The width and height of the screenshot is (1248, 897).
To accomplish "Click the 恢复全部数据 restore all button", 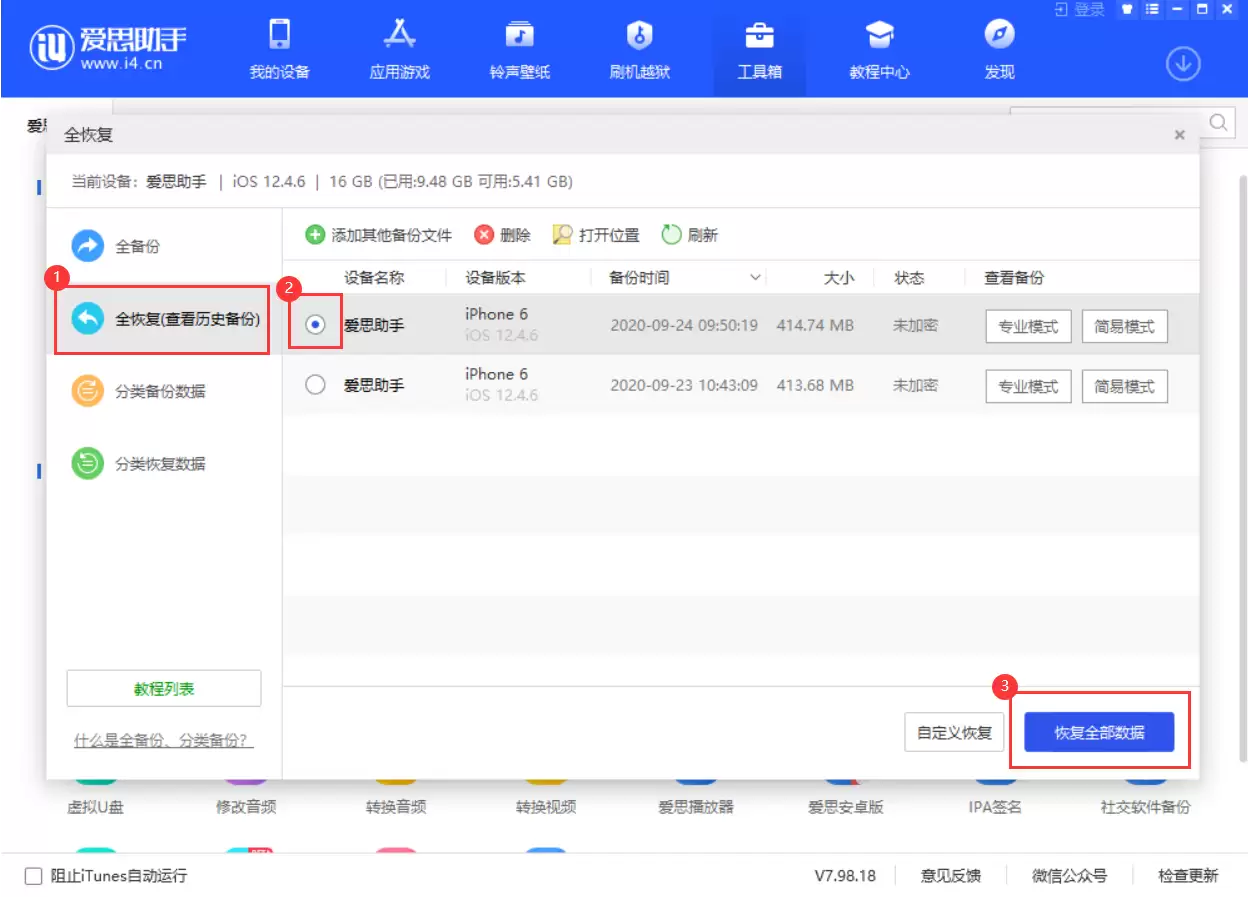I will click(x=1099, y=733).
